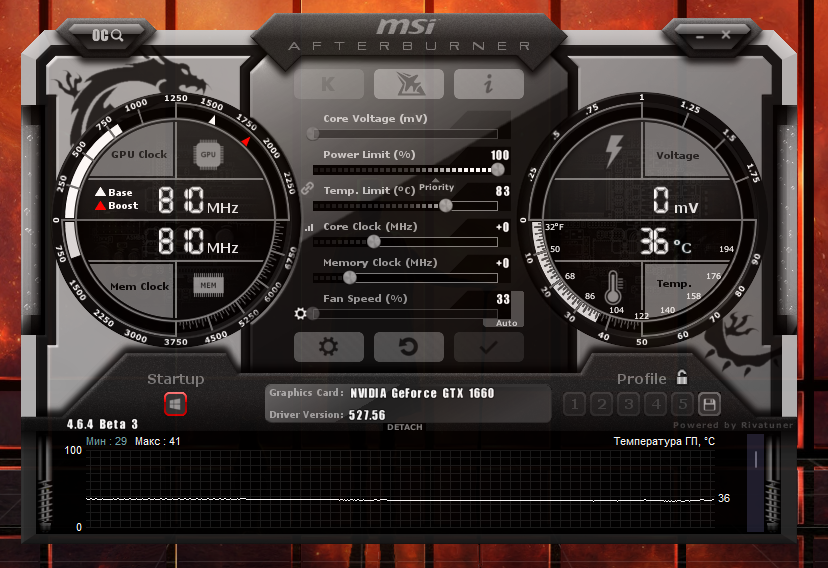Click the Core Voltage slider handle
828x568 pixels.
tap(313, 134)
